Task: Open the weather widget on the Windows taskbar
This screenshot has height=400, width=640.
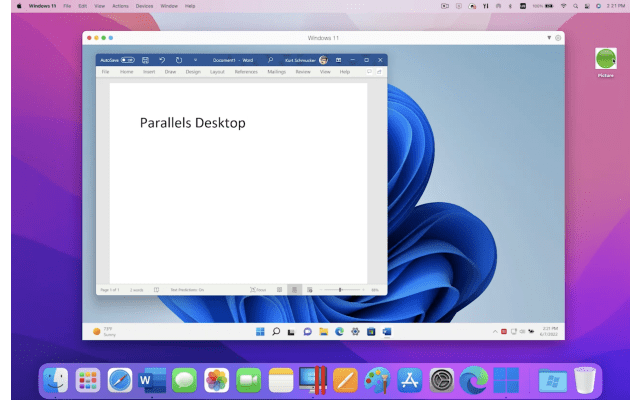Action: click(x=104, y=331)
